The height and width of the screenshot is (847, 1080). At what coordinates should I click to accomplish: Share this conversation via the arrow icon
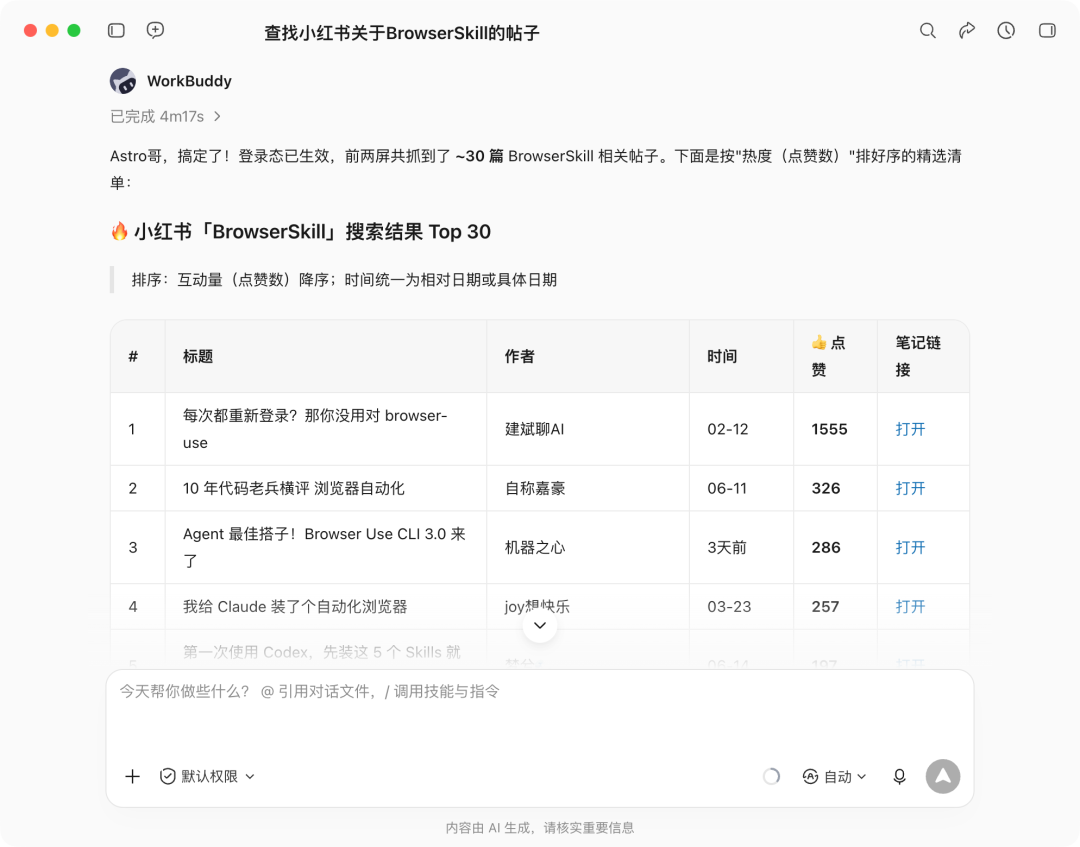point(967,30)
